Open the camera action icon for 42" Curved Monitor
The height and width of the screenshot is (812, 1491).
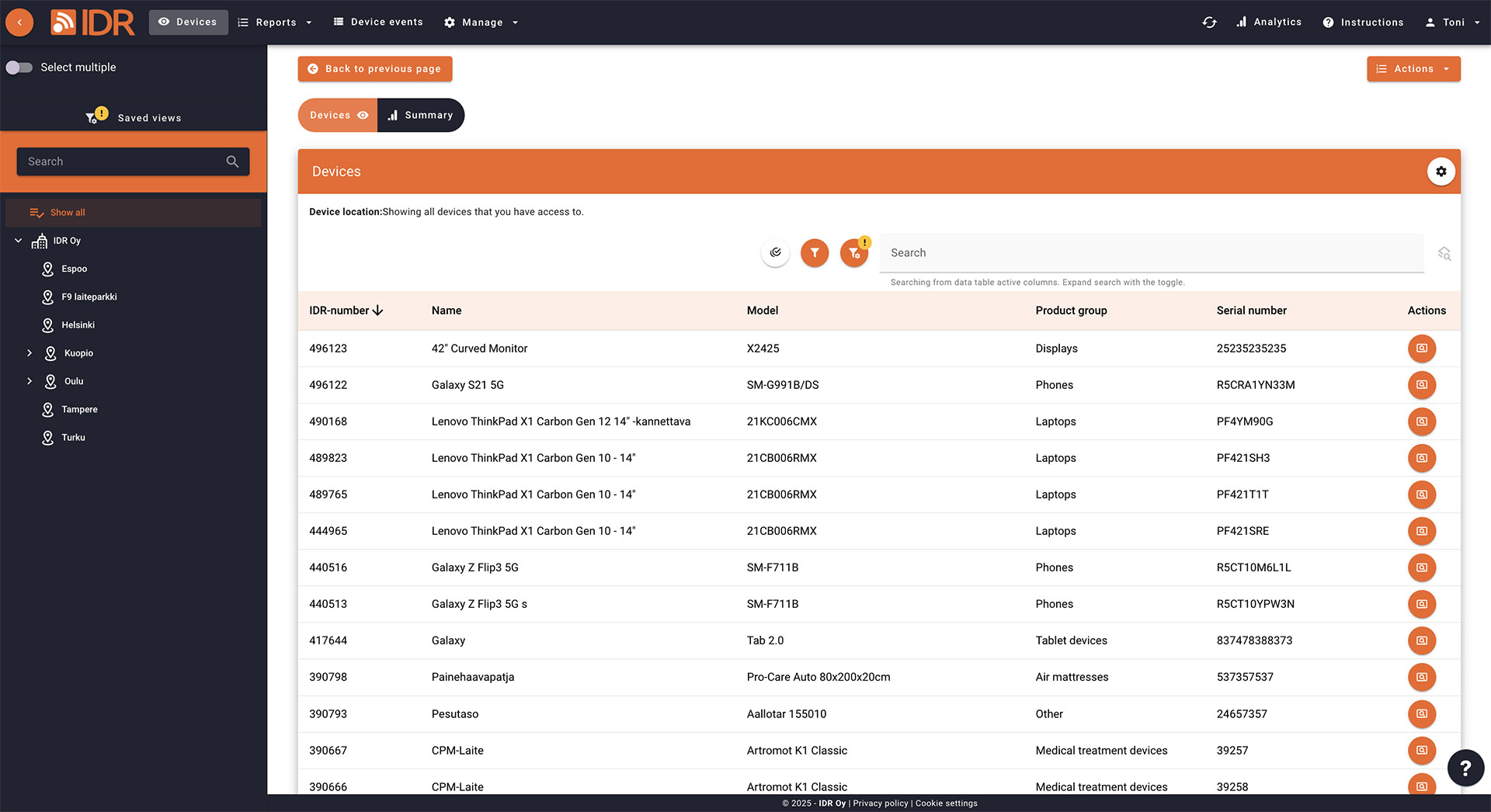(x=1422, y=349)
